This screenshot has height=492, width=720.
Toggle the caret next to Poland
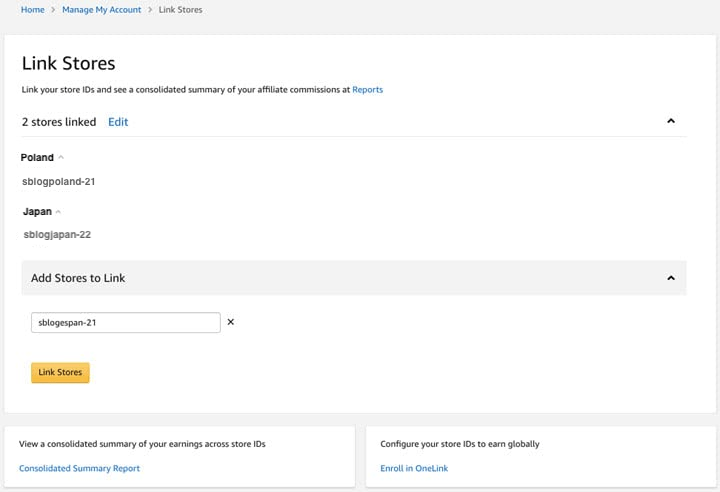click(x=61, y=158)
